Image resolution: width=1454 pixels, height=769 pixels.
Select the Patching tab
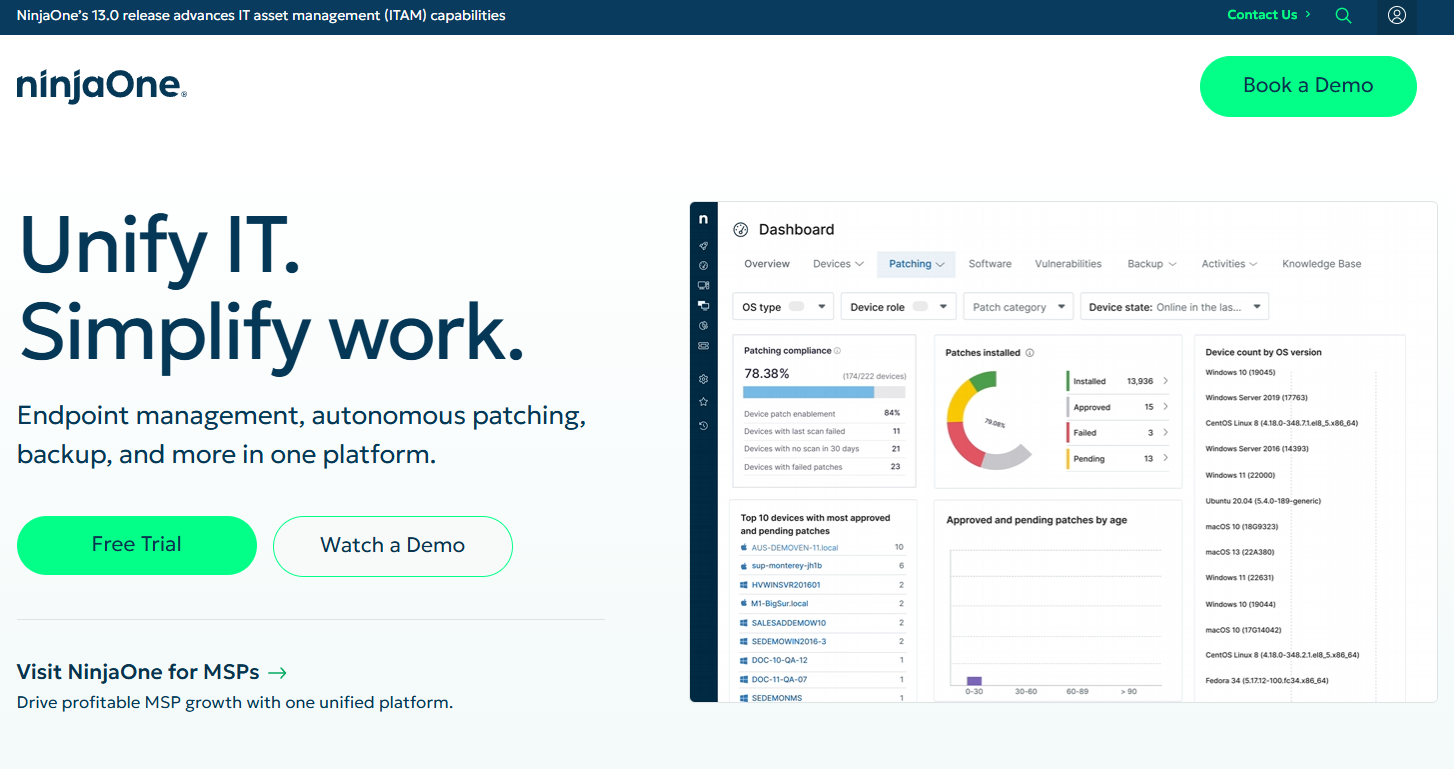(x=917, y=264)
